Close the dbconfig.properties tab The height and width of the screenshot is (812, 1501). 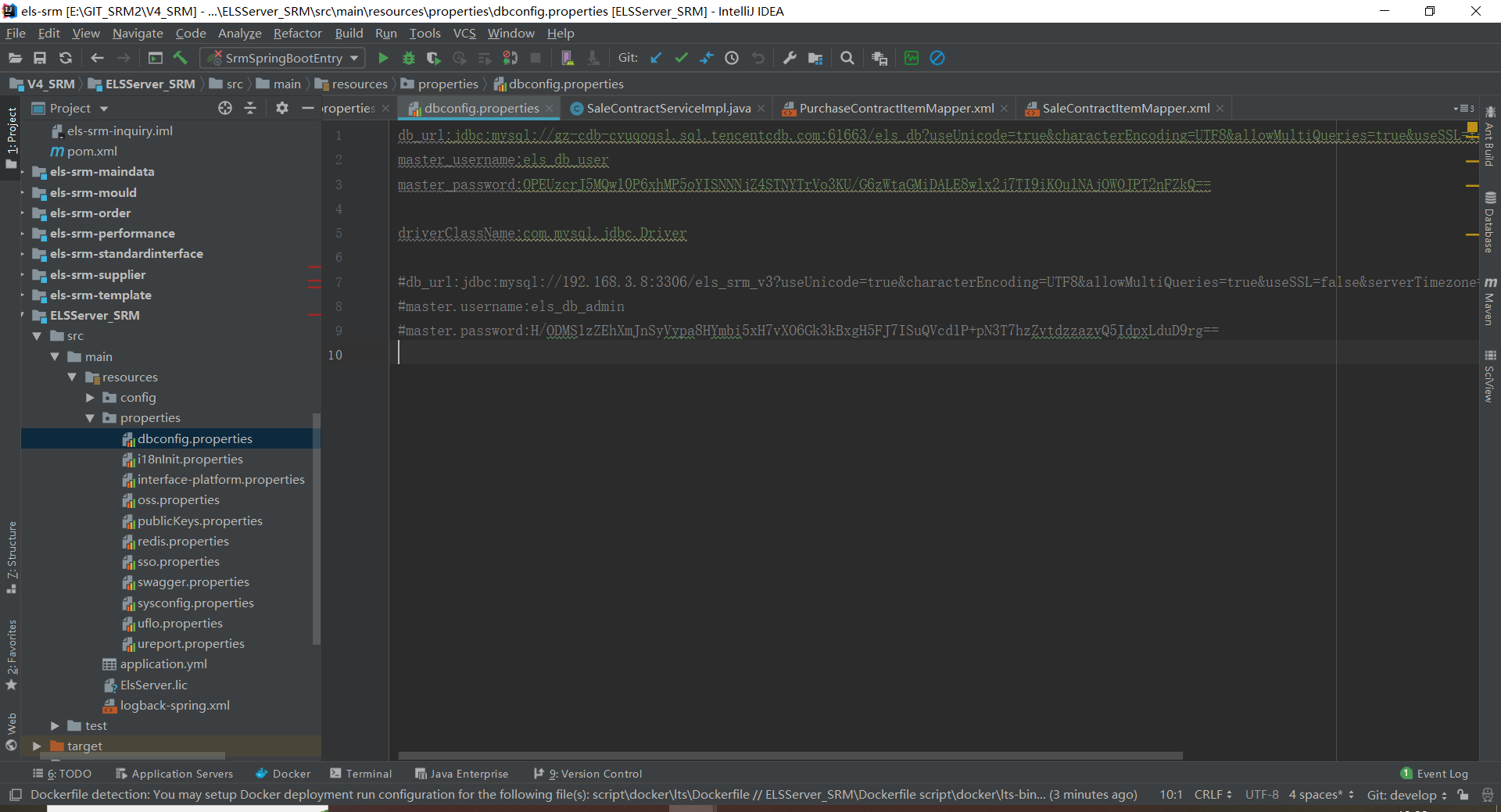[550, 109]
